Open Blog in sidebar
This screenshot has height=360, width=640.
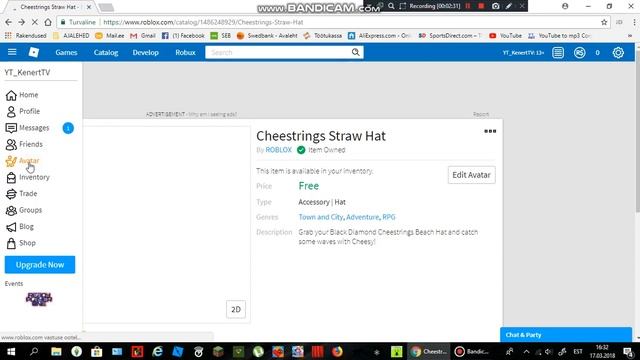[x=20, y=227]
